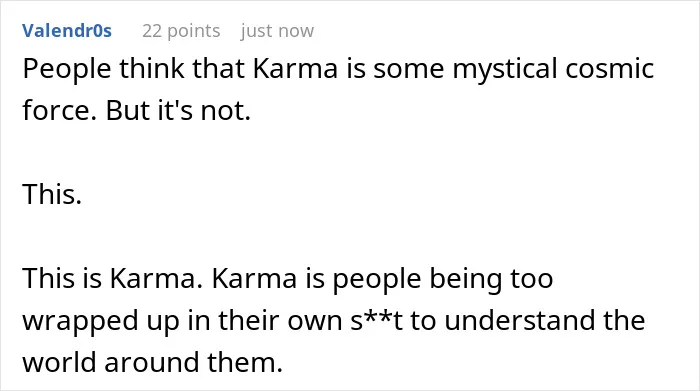The image size is (700, 391).
Task: Click the word 'People' starting the comment
Action: pyautogui.click(x=67, y=70)
